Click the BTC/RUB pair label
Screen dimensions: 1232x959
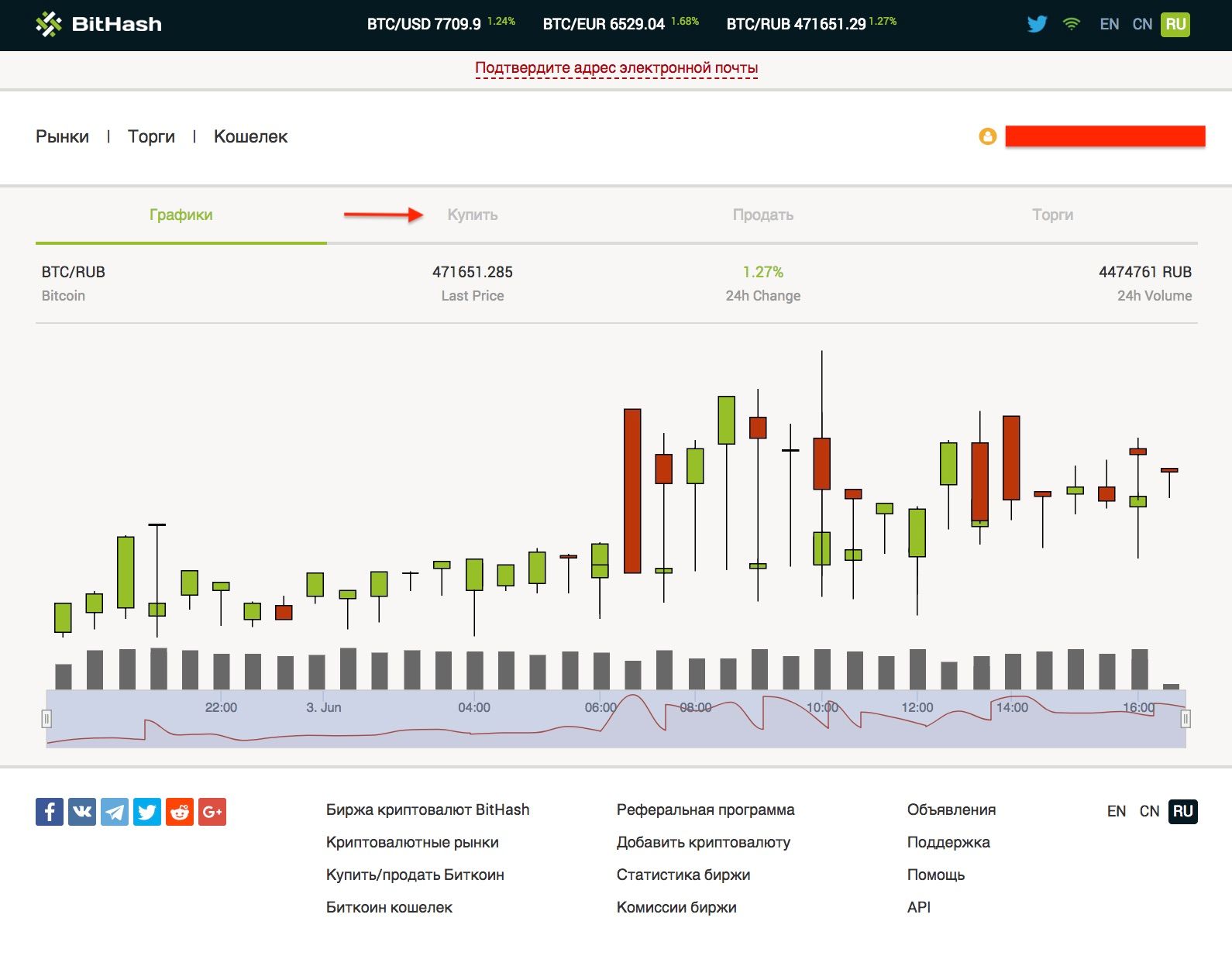pos(74,272)
